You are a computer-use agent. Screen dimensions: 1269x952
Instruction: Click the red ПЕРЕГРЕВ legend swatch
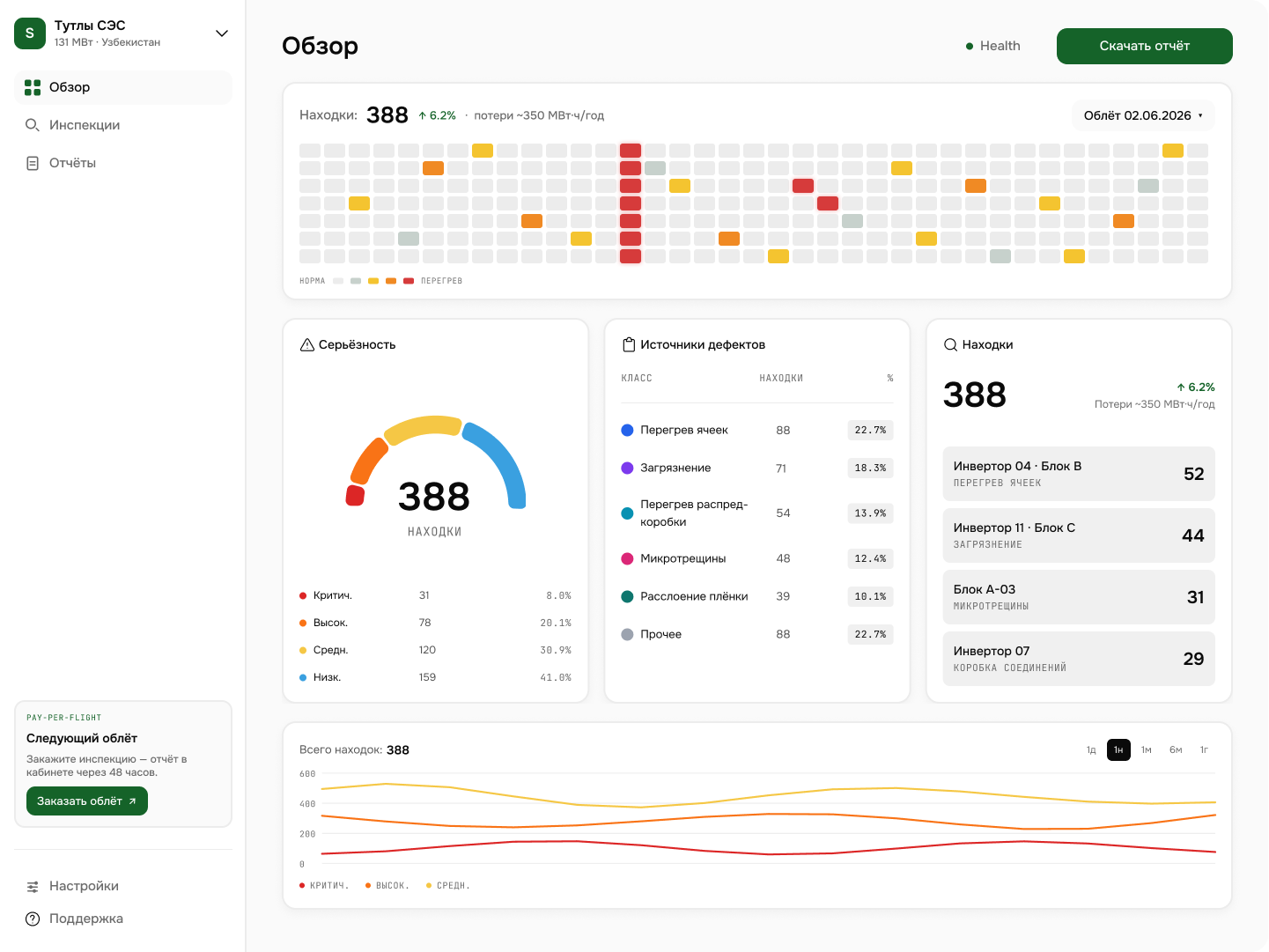coord(409,281)
